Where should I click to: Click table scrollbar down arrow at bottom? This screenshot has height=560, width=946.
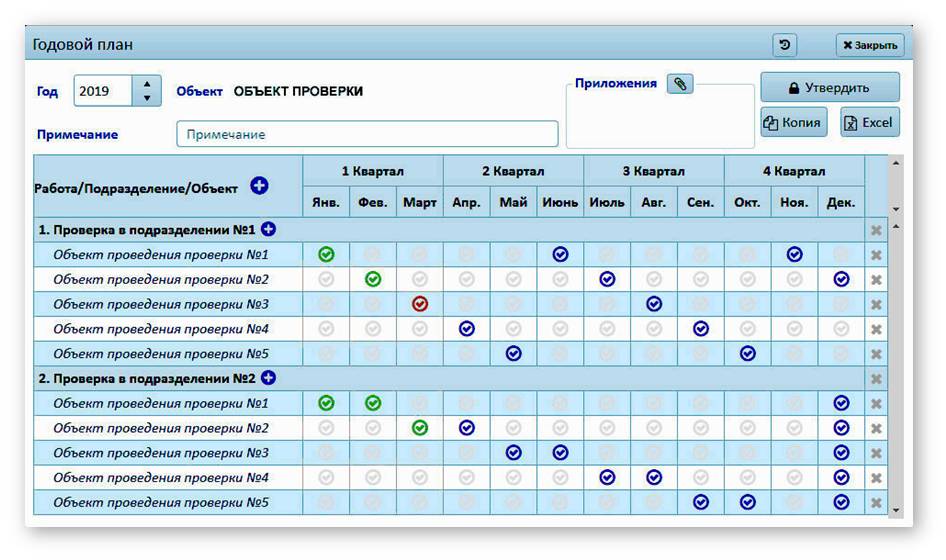(896, 510)
